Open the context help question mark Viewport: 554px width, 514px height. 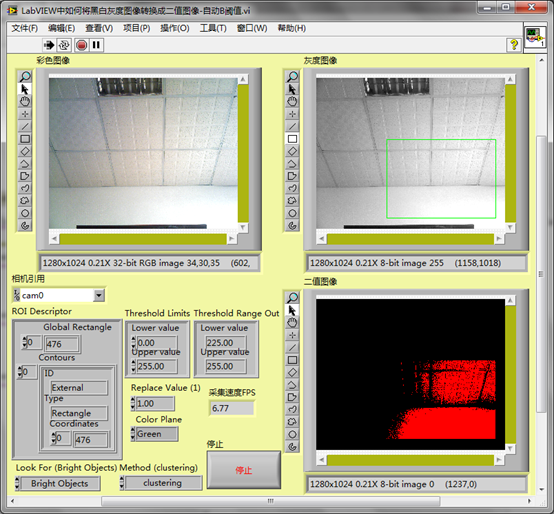[514, 45]
